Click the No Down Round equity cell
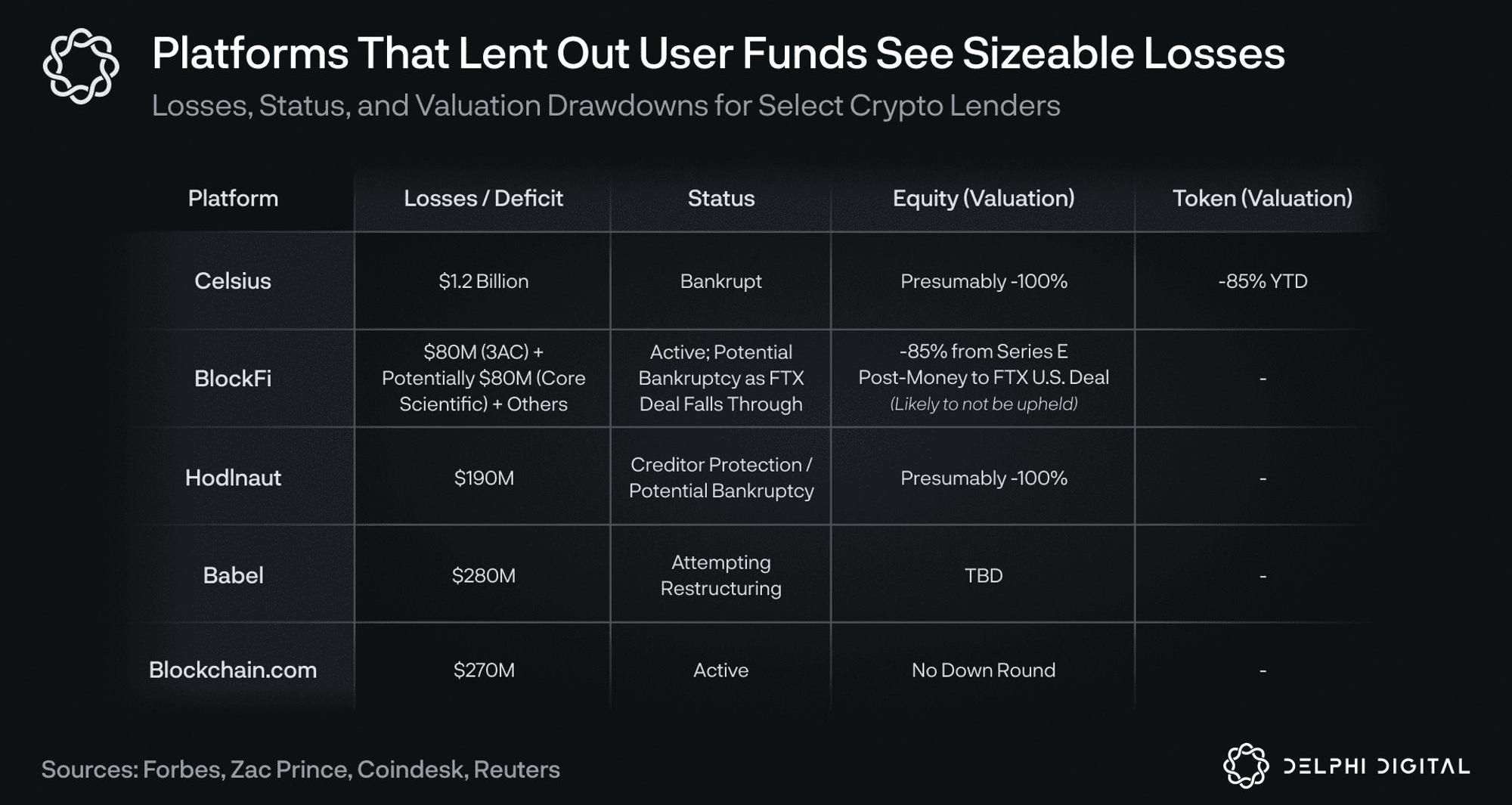 983,670
